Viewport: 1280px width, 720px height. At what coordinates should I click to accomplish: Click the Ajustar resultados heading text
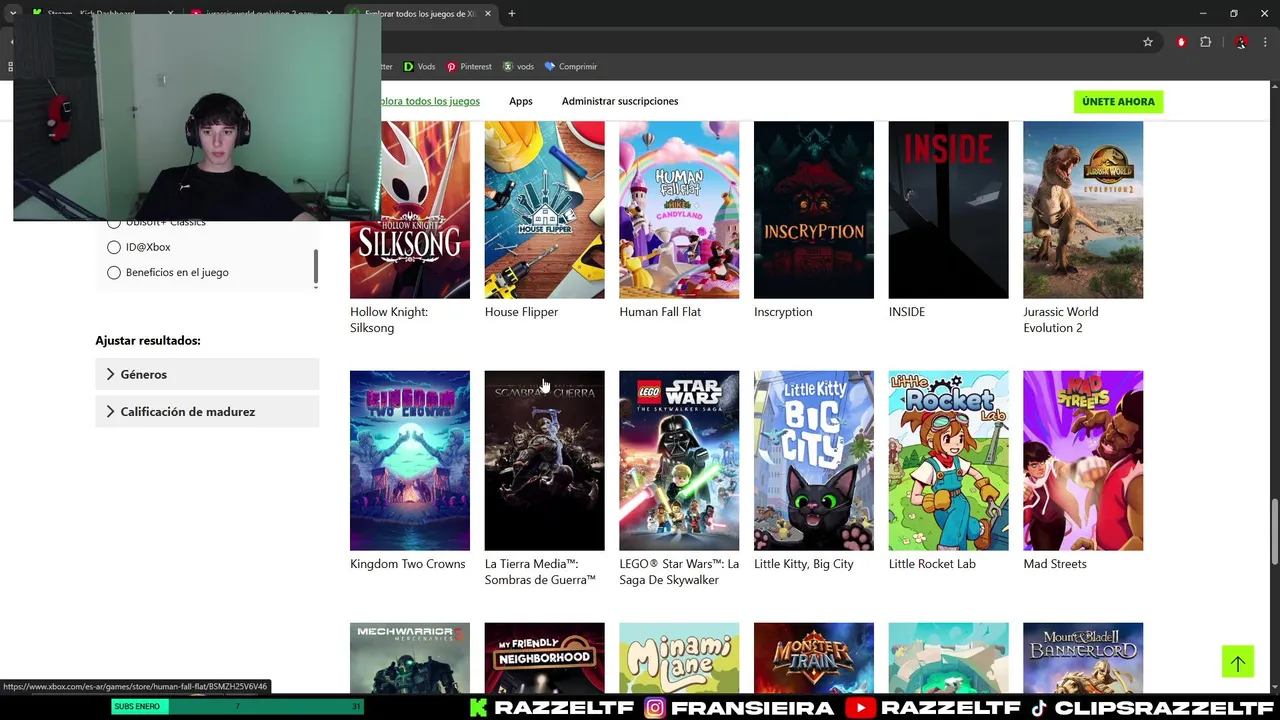(x=148, y=341)
